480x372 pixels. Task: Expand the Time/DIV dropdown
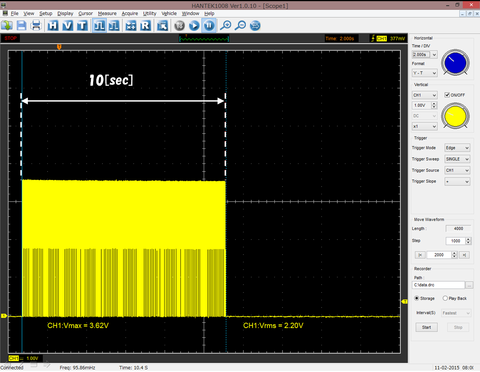434,54
